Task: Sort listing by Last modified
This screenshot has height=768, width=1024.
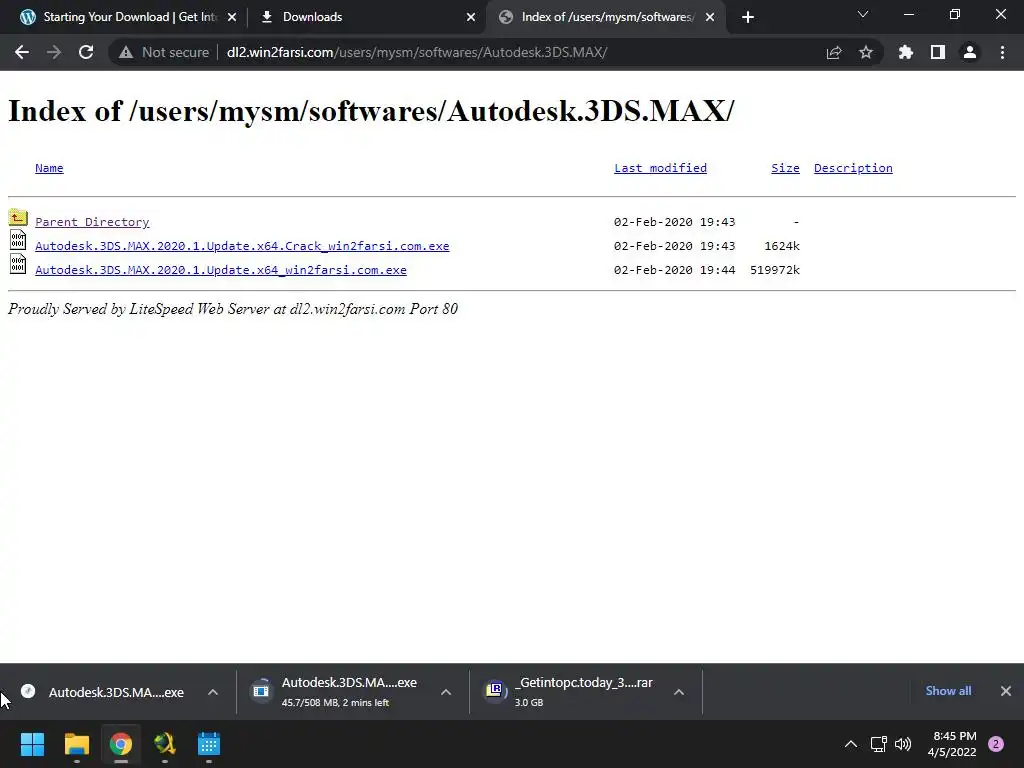Action: (x=660, y=168)
